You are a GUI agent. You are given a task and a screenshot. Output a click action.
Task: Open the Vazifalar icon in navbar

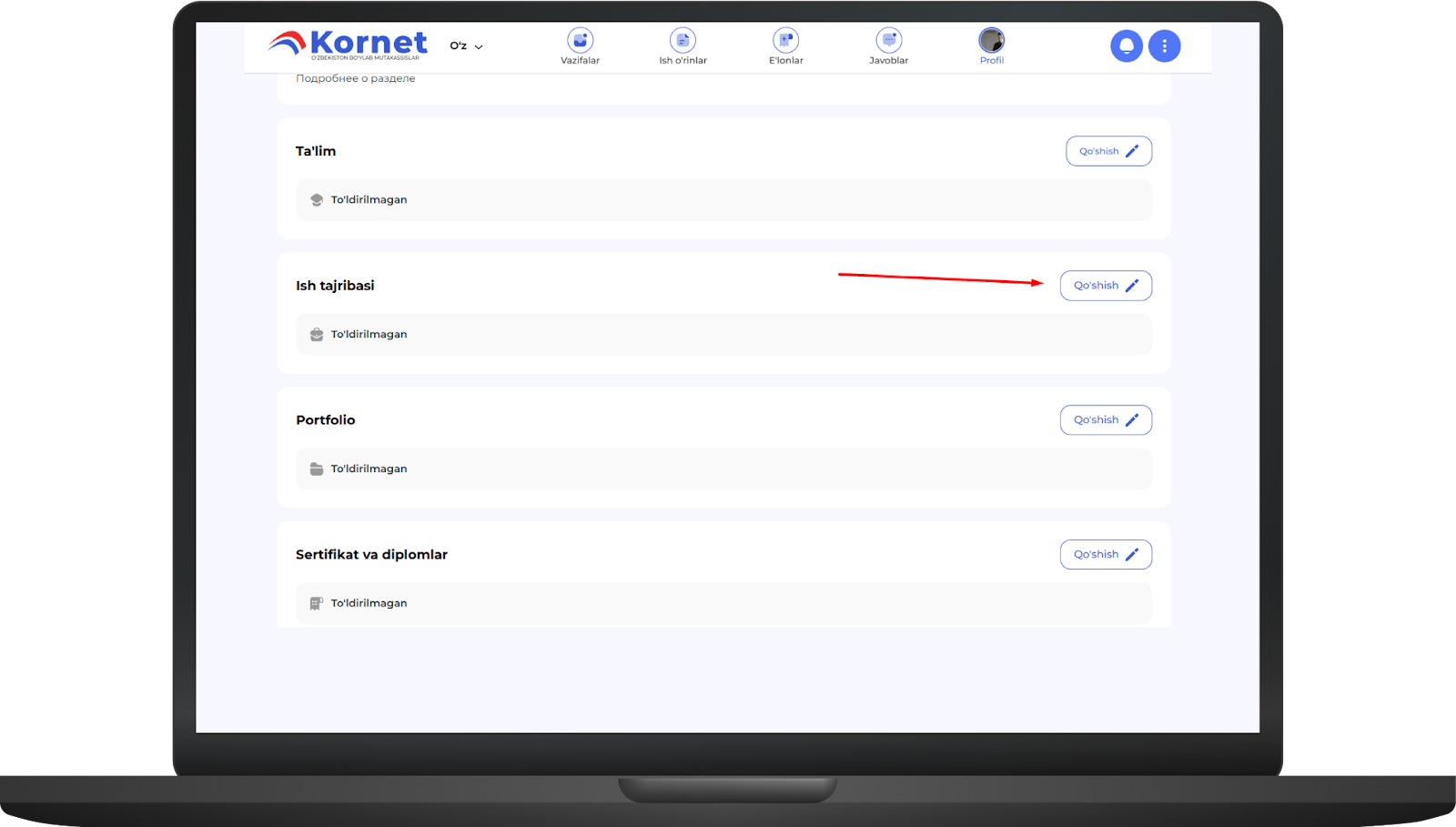click(x=580, y=41)
